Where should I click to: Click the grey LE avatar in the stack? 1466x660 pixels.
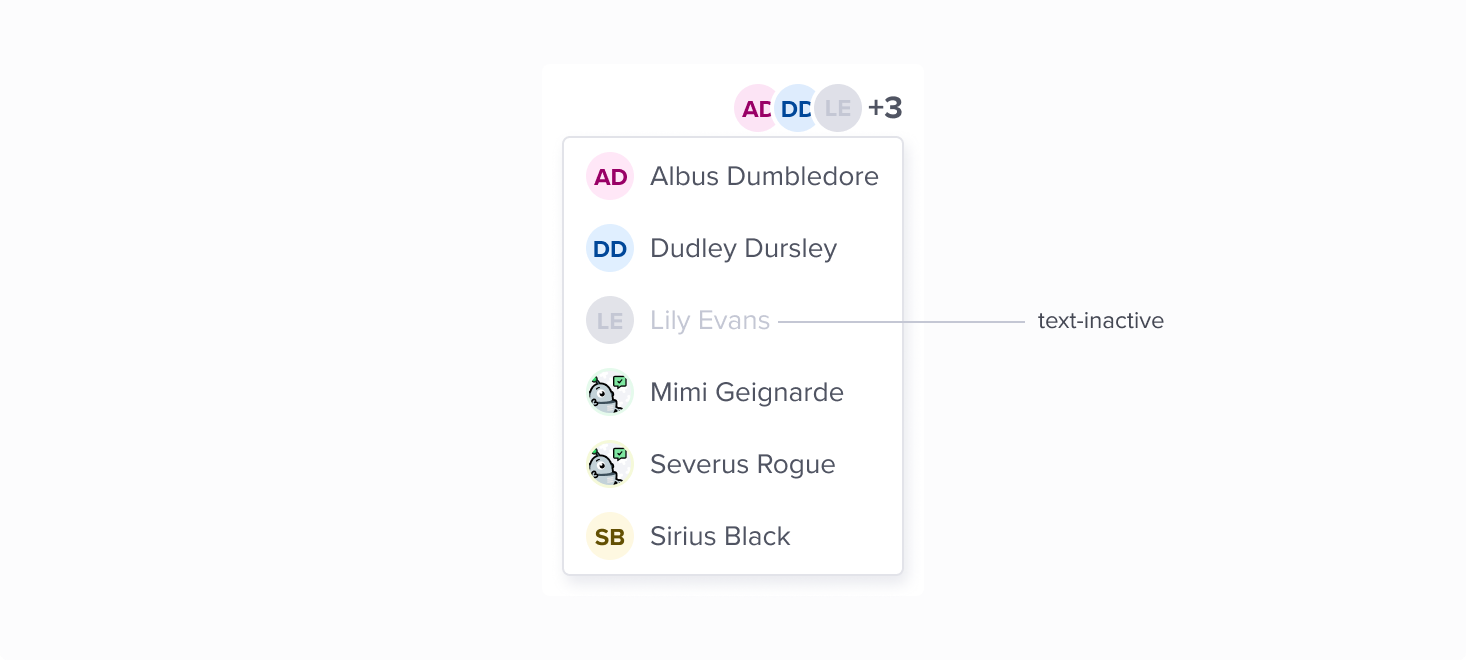tap(838, 108)
